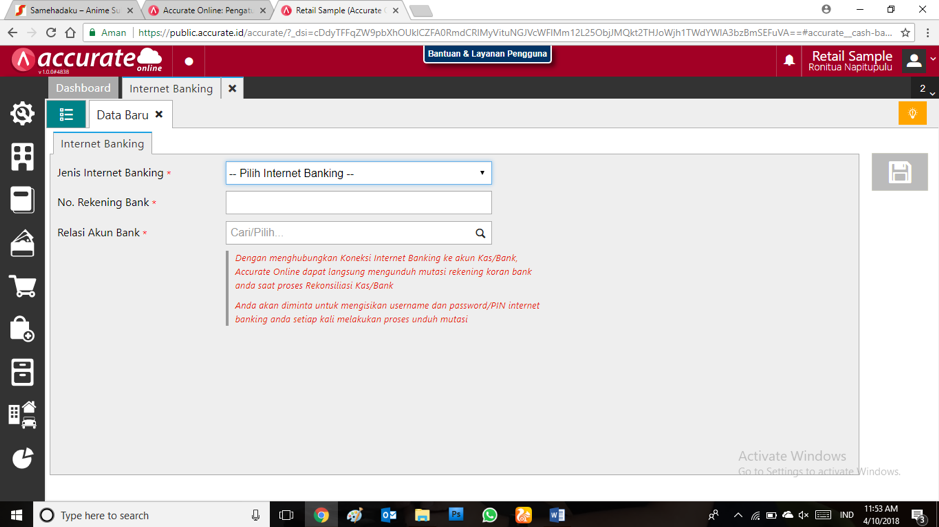Close the Internet Banking module tab
Screen dimensions: 939x527
tap(232, 89)
